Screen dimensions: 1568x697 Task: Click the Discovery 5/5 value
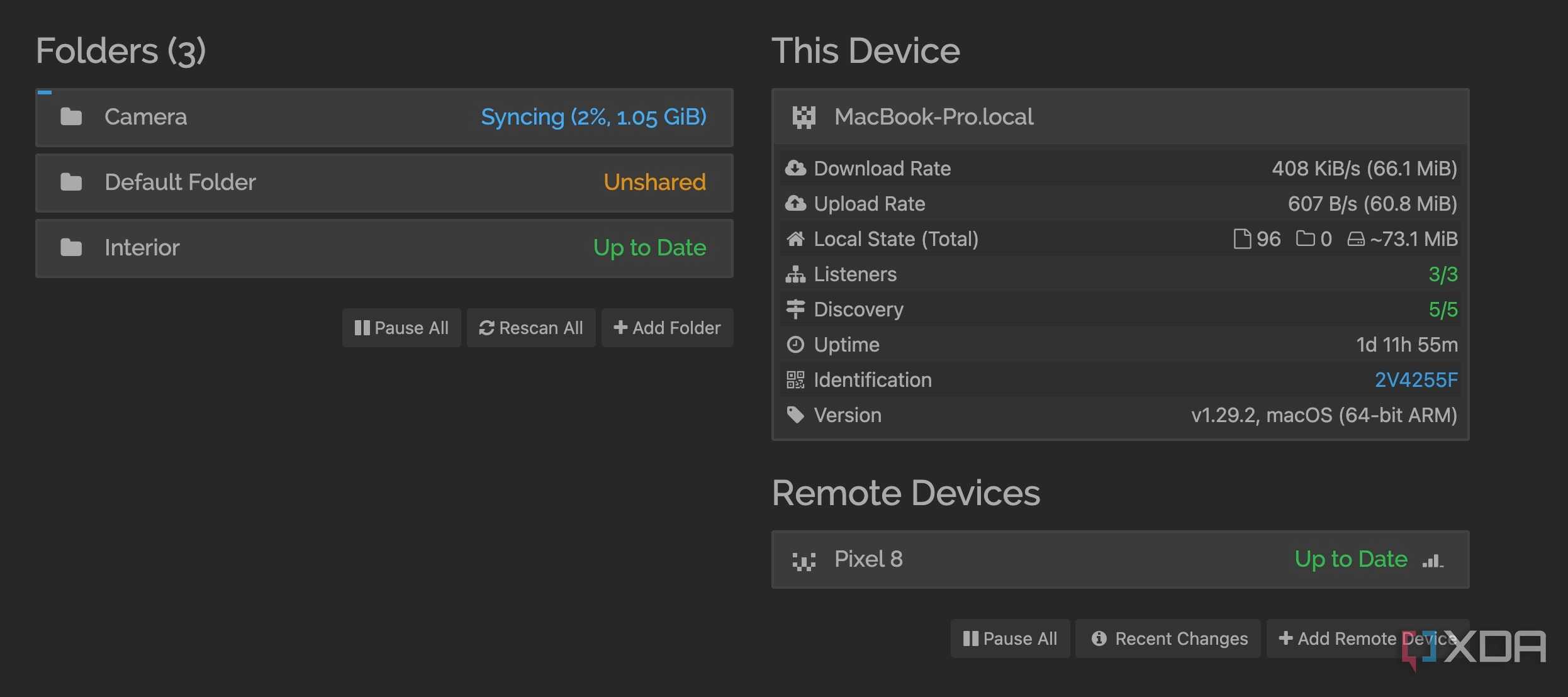[x=1443, y=309]
